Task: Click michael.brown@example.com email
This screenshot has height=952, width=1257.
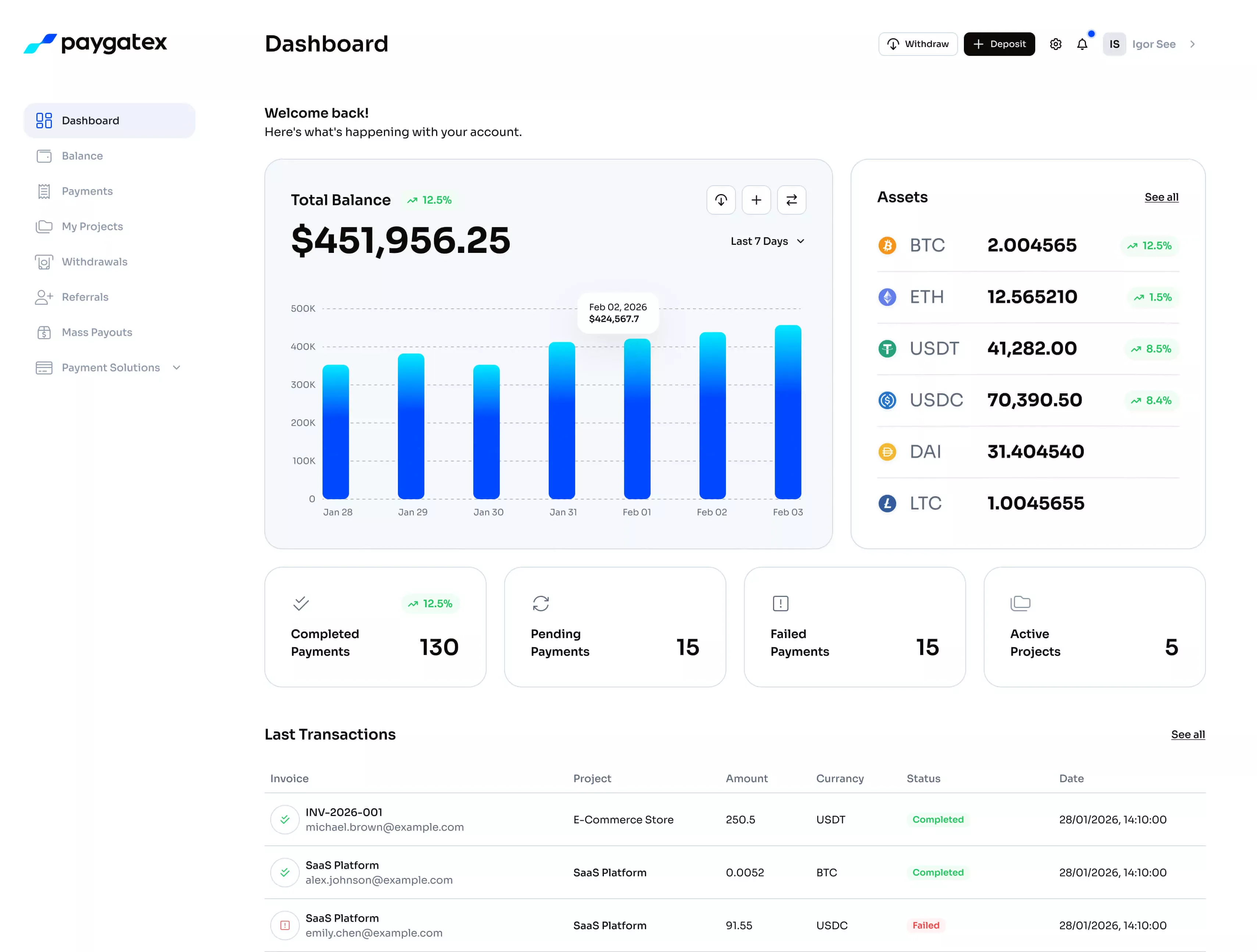Action: pyautogui.click(x=384, y=827)
